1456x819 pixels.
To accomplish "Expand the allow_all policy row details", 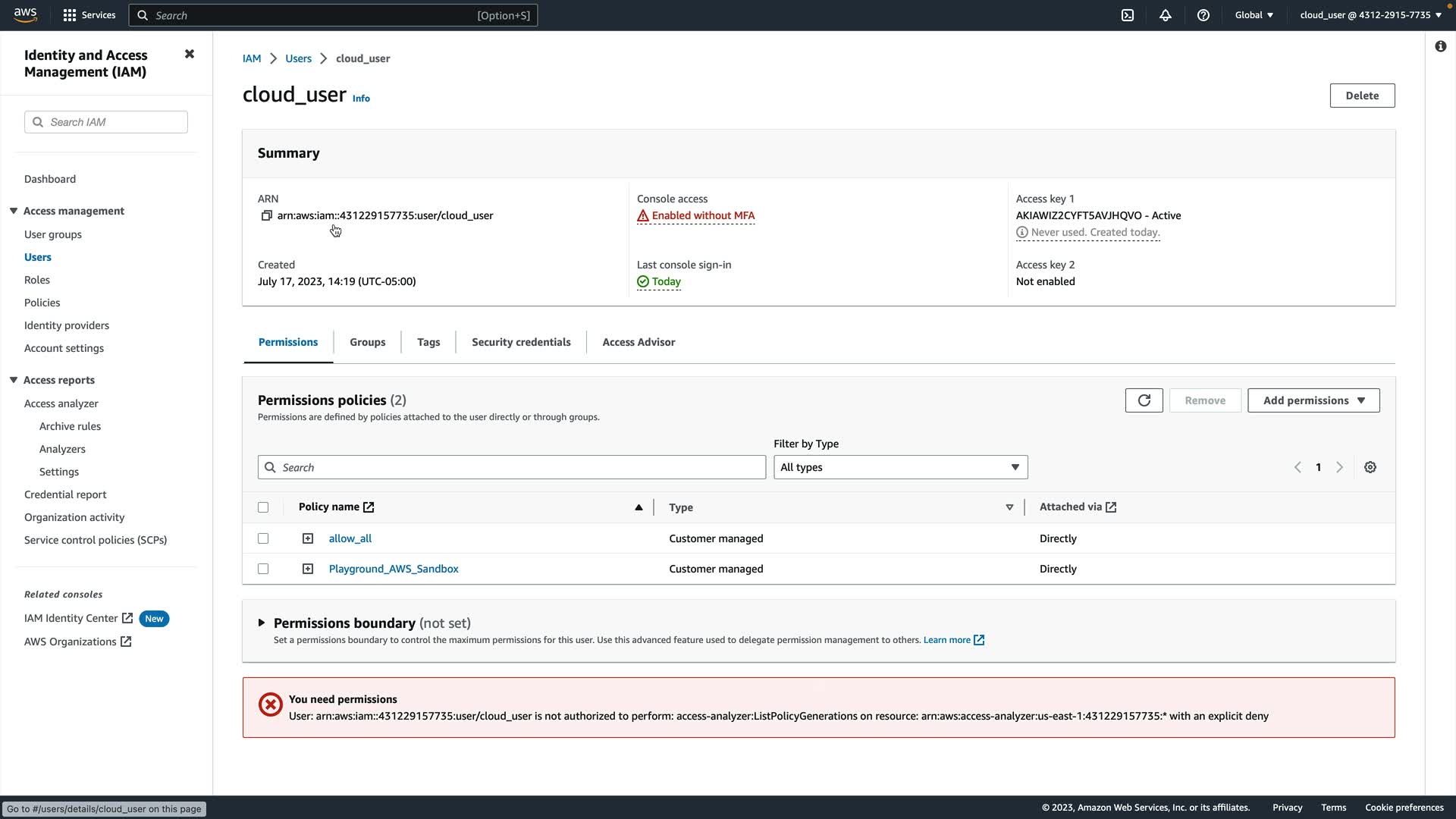I will (x=308, y=538).
